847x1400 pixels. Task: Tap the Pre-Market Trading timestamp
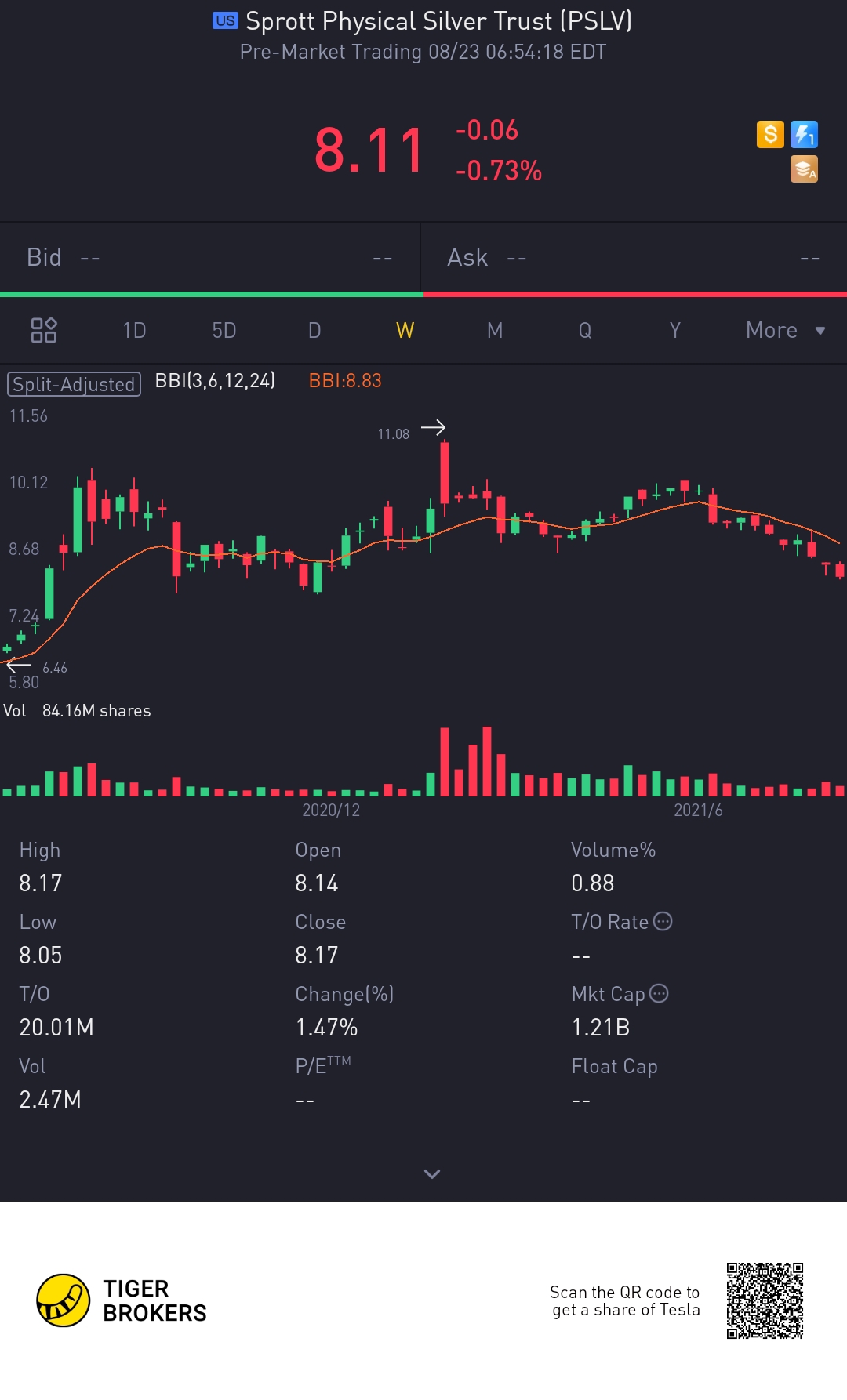tap(423, 52)
